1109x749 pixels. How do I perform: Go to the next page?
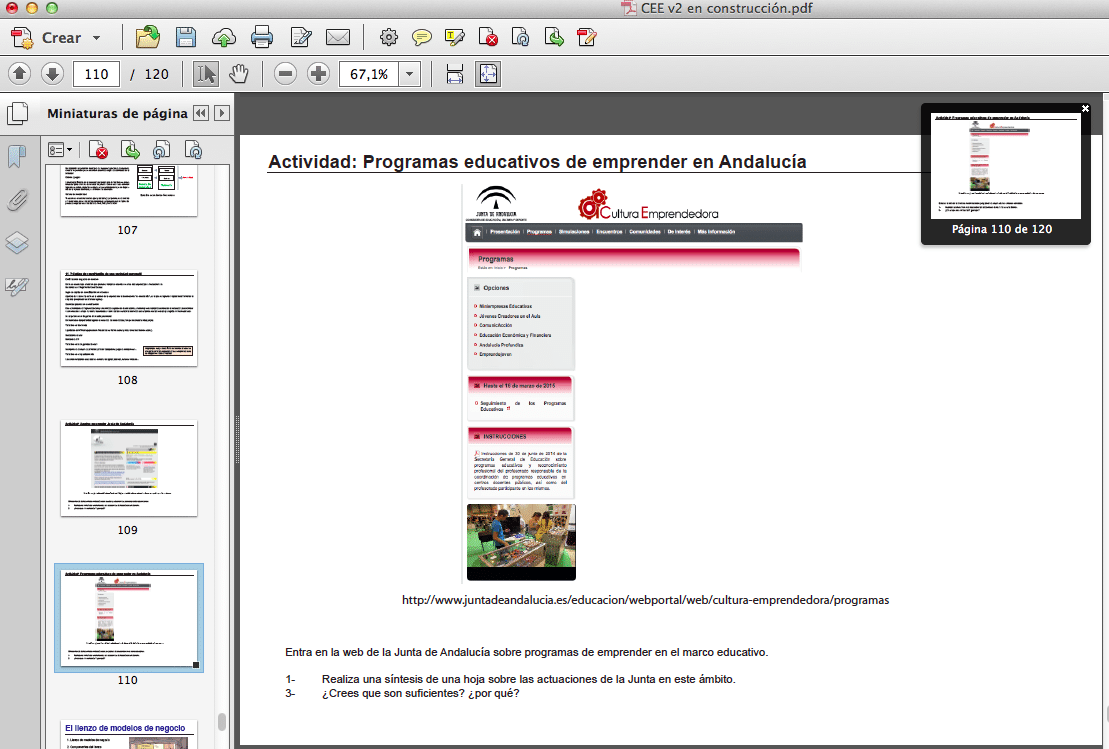[x=52, y=74]
